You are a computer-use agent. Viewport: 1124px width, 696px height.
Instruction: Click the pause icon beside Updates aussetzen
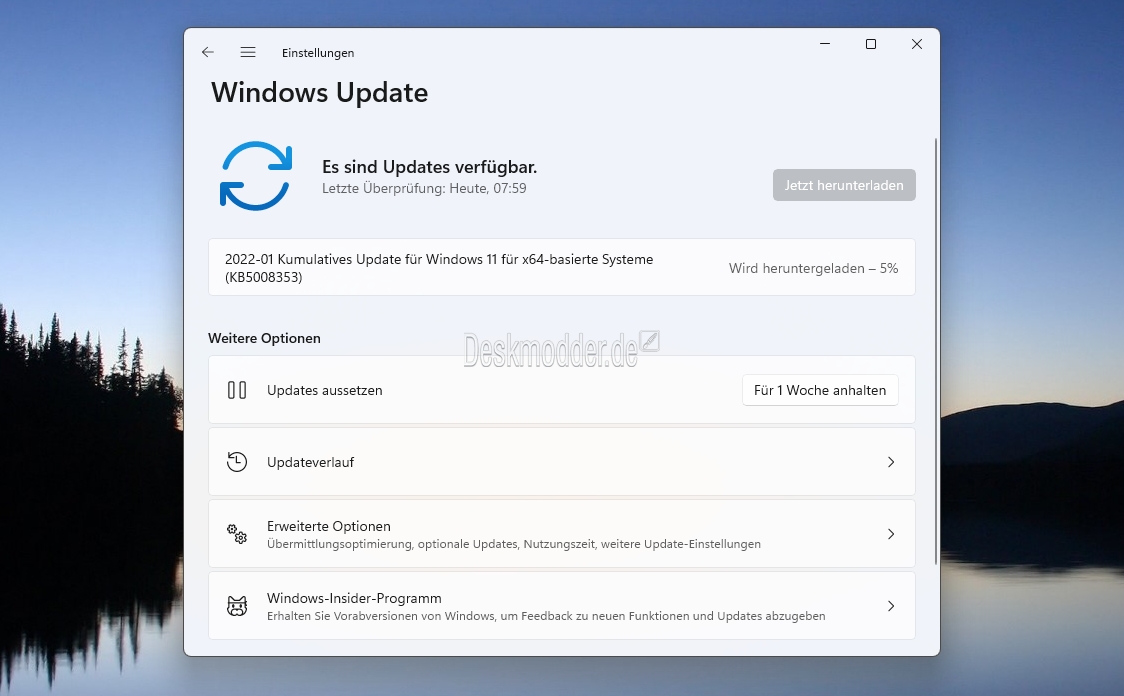pyautogui.click(x=237, y=390)
